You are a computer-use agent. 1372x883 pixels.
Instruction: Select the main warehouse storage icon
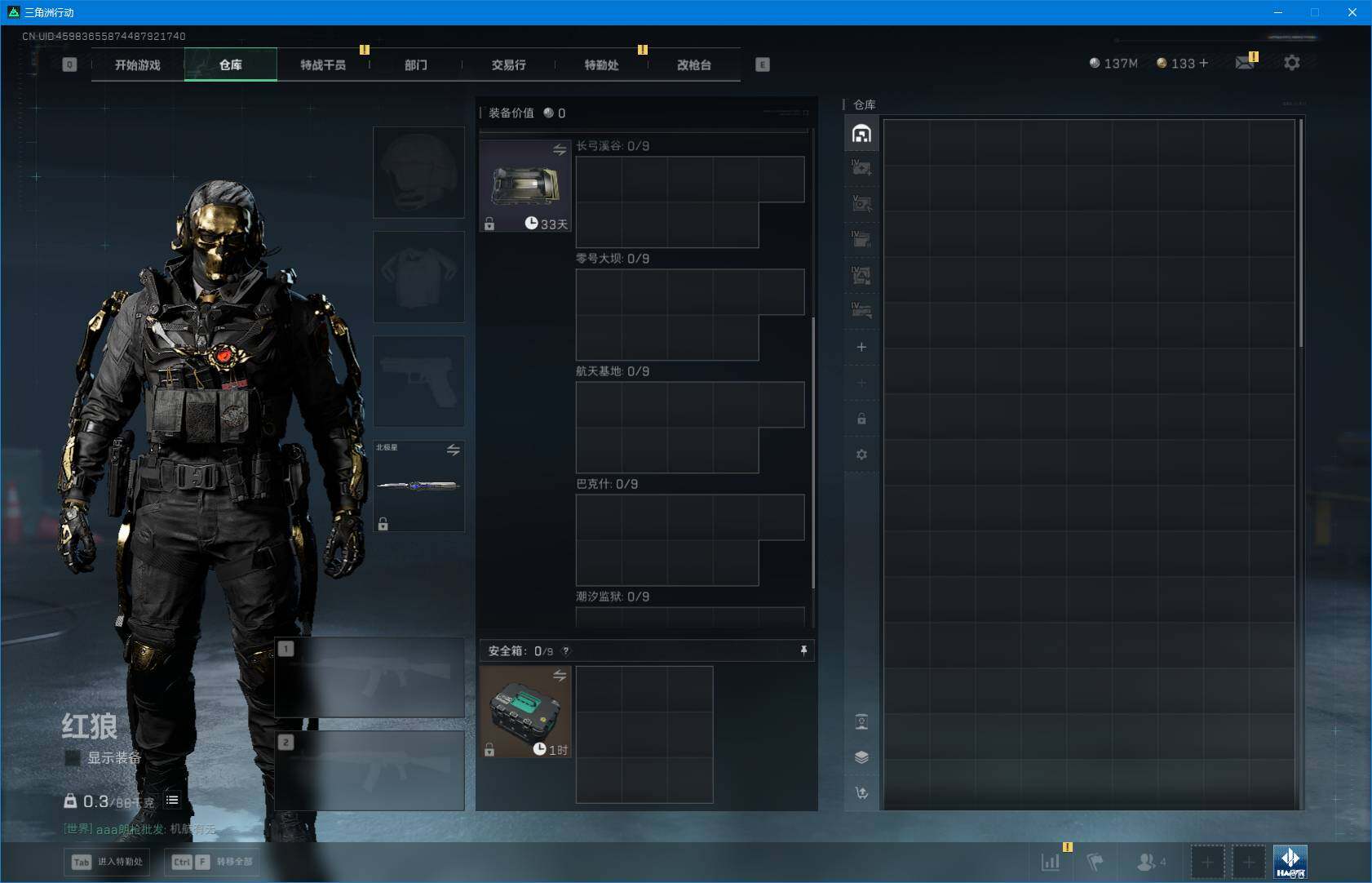pos(861,134)
